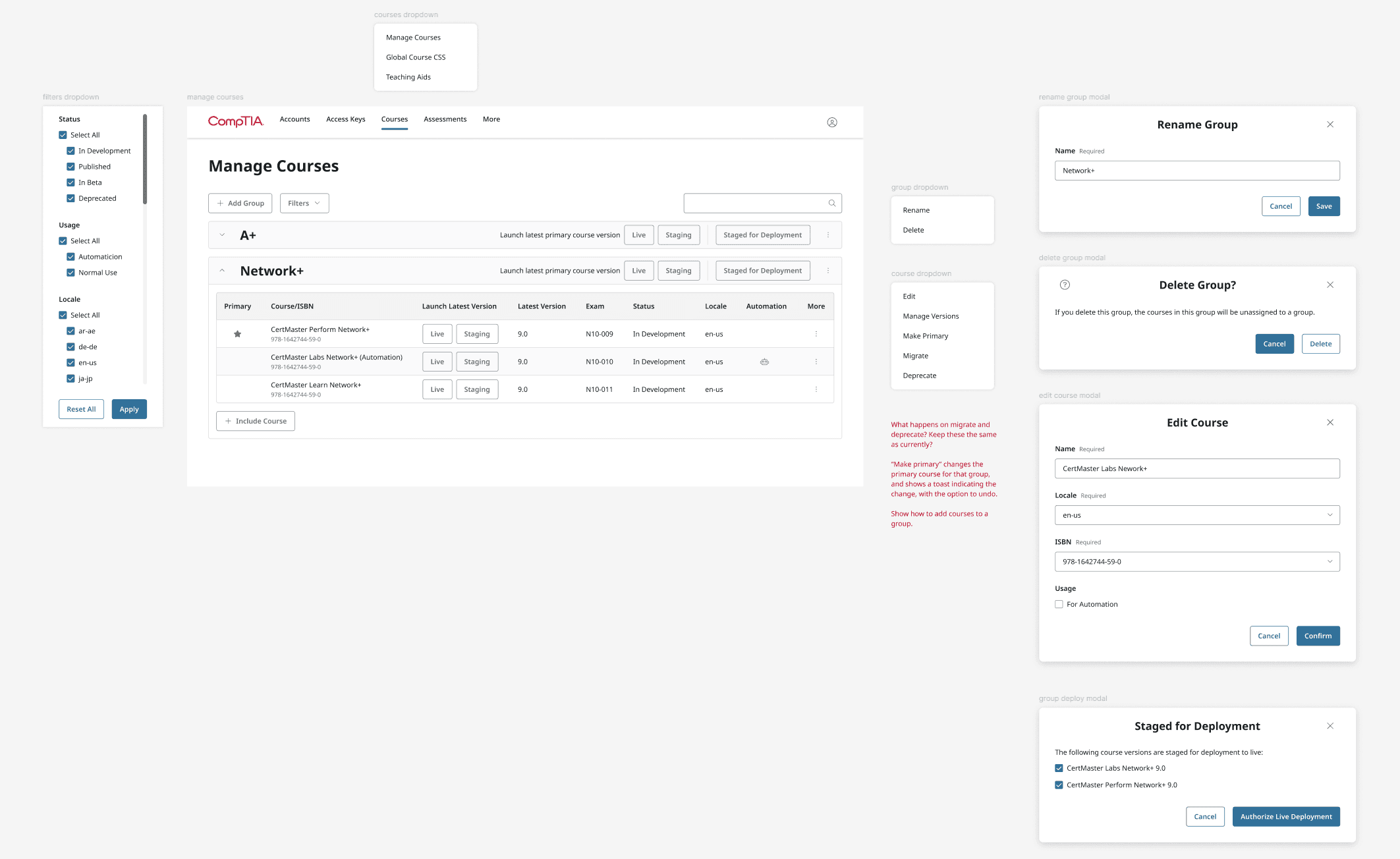Screen dimensions: 1400x859
Task: Click the search magnifier icon
Action: (832, 203)
